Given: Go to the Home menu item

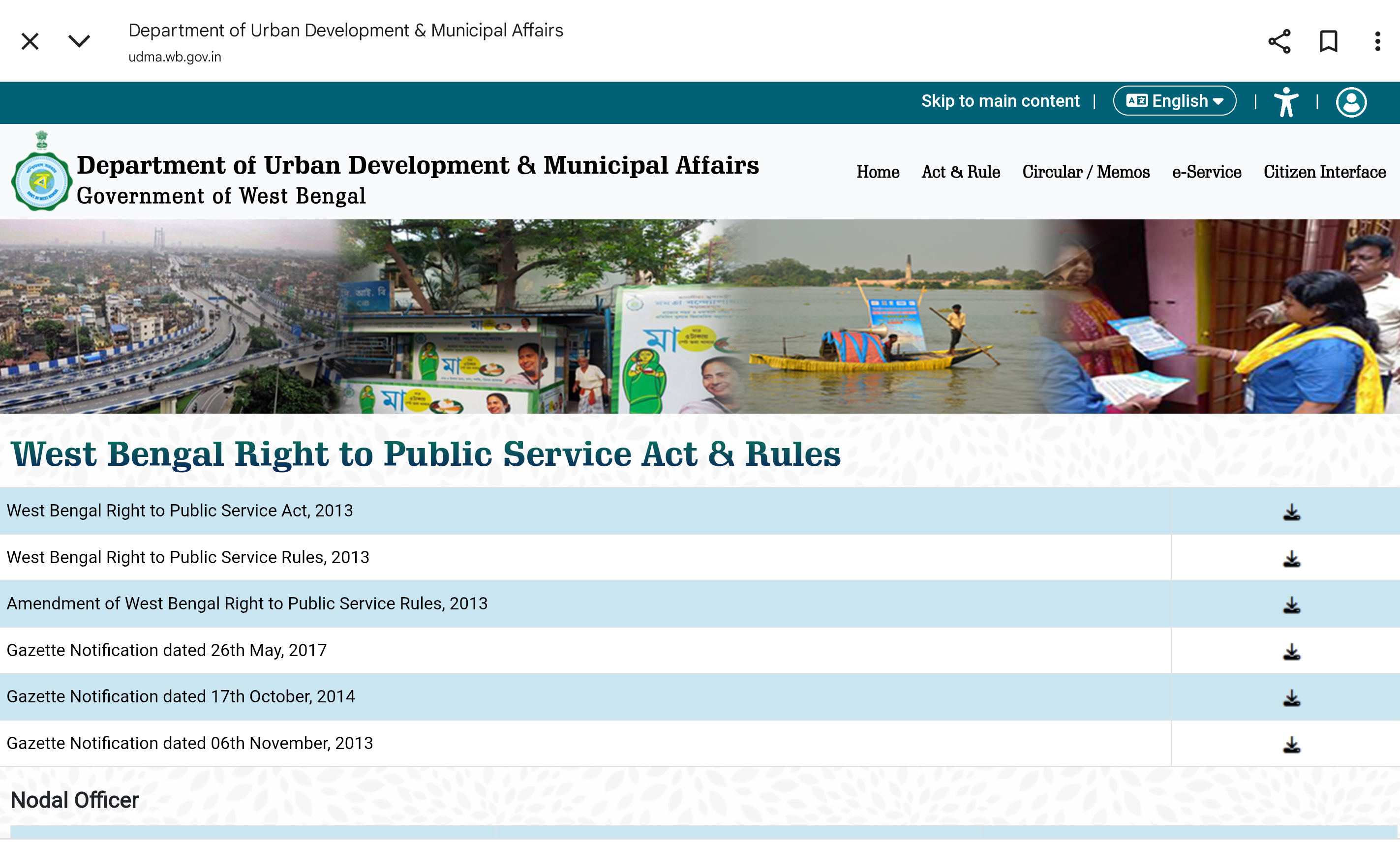Looking at the screenshot, I should (x=877, y=172).
